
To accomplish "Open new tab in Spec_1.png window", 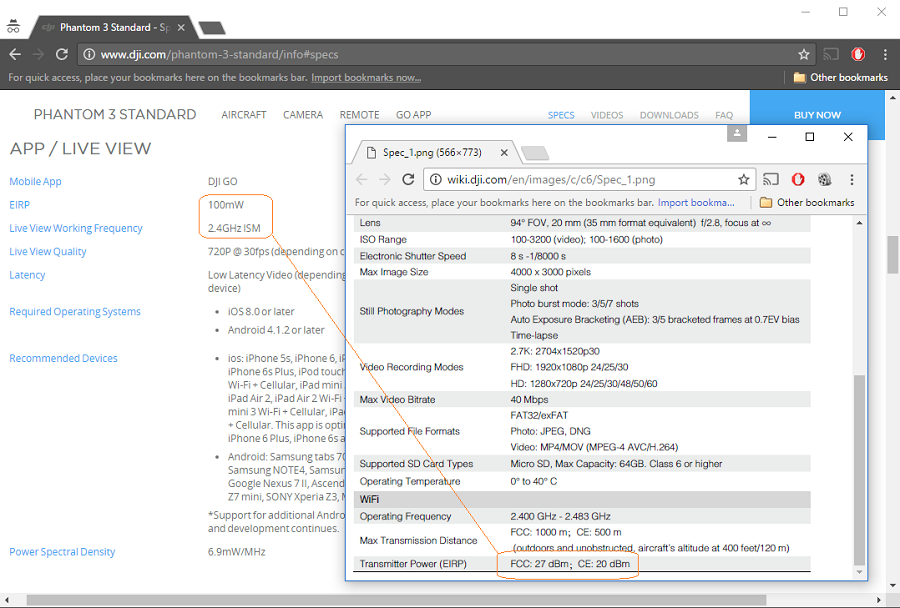I will tap(535, 153).
